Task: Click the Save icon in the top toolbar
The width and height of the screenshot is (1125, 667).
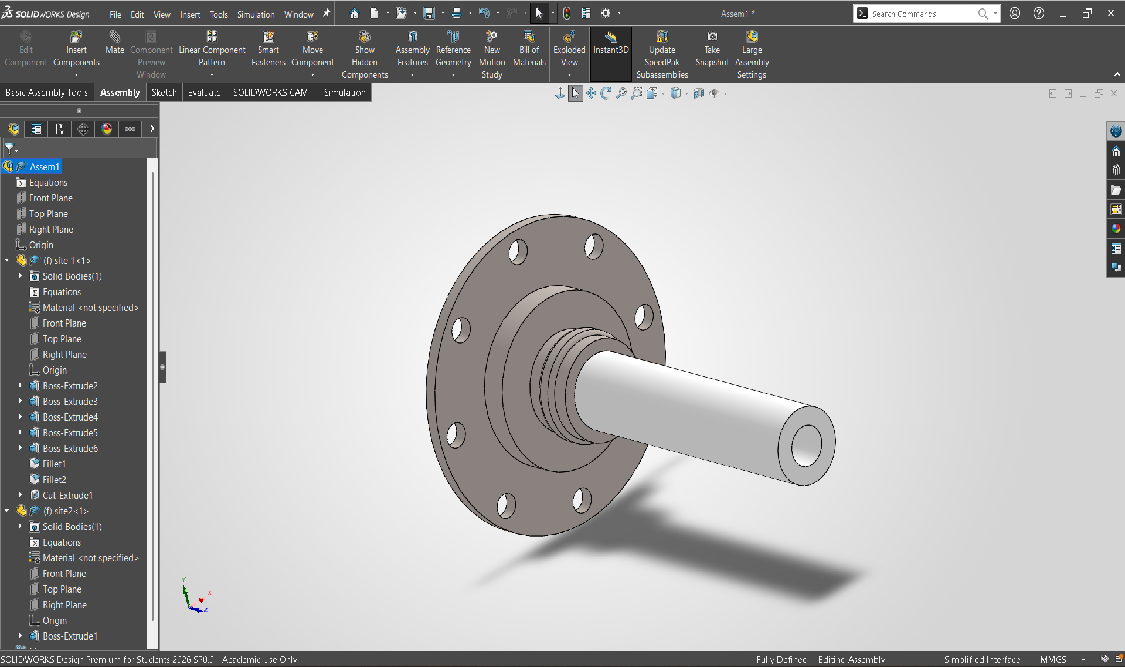Action: [429, 14]
